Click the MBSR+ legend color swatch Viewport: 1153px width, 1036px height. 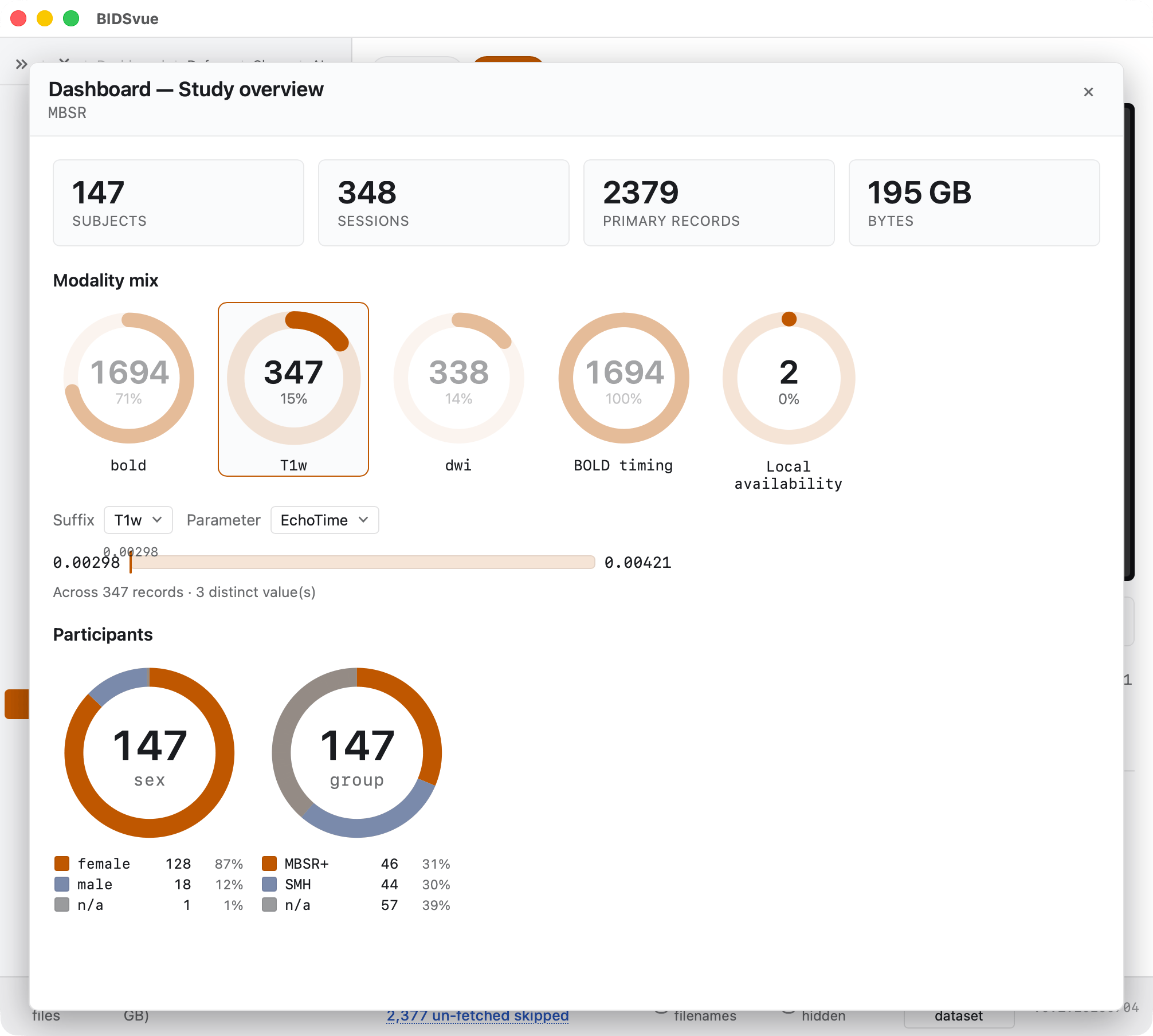(x=269, y=864)
